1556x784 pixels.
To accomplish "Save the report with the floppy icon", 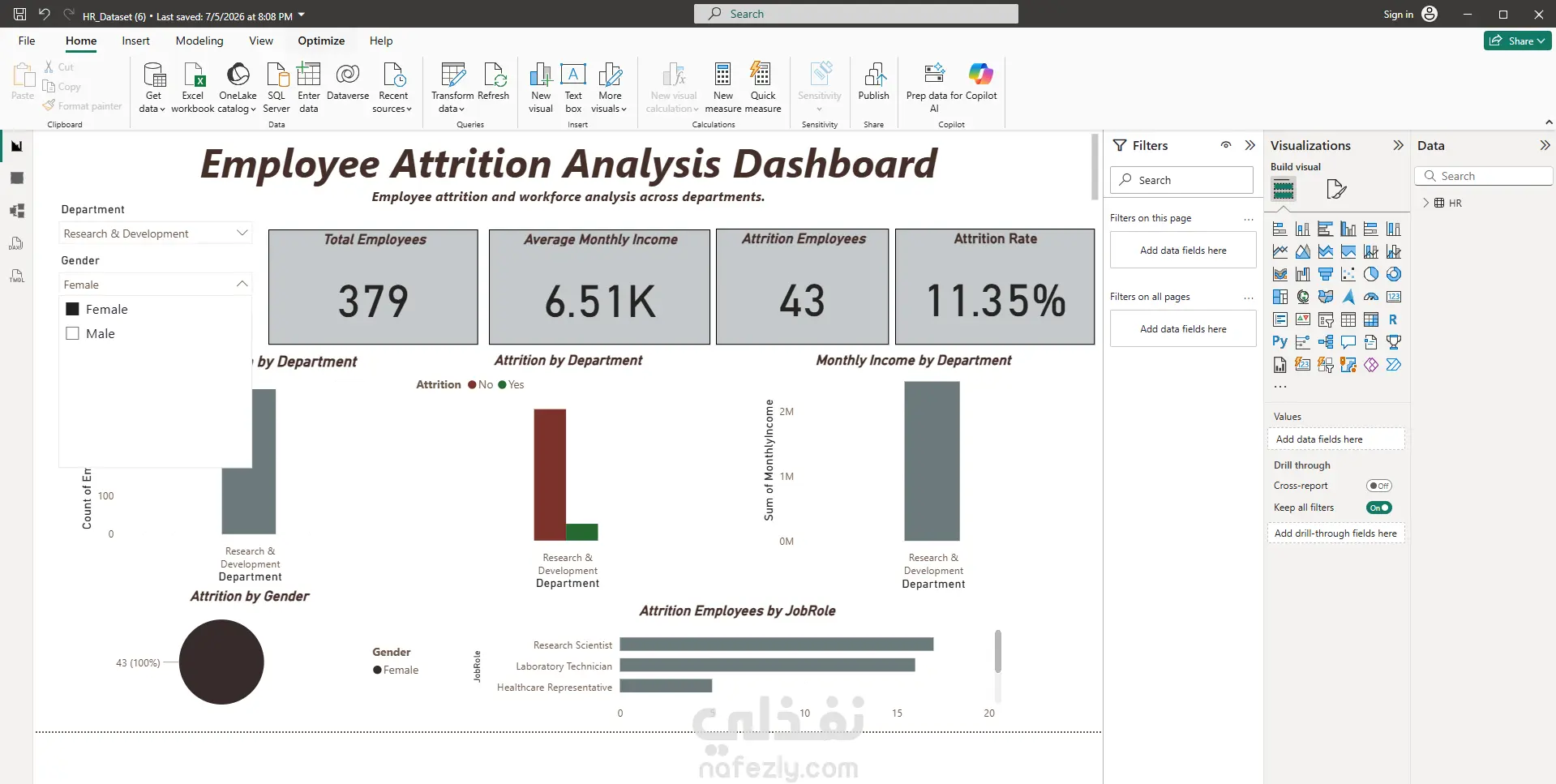I will (20, 14).
